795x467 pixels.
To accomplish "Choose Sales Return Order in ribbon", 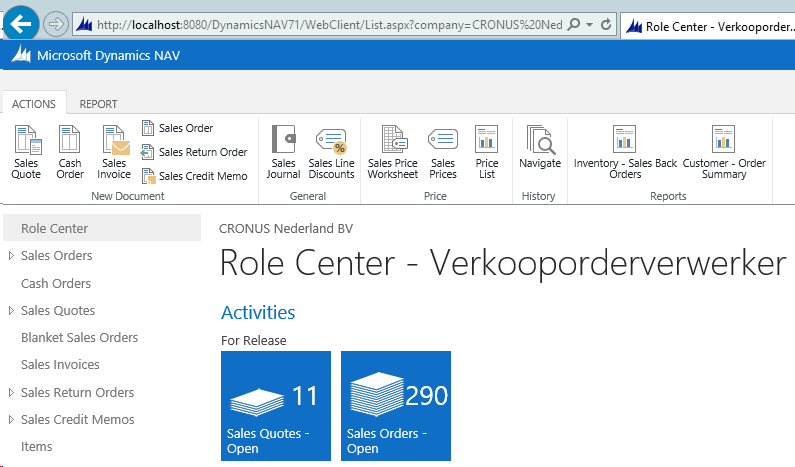I will (x=194, y=152).
